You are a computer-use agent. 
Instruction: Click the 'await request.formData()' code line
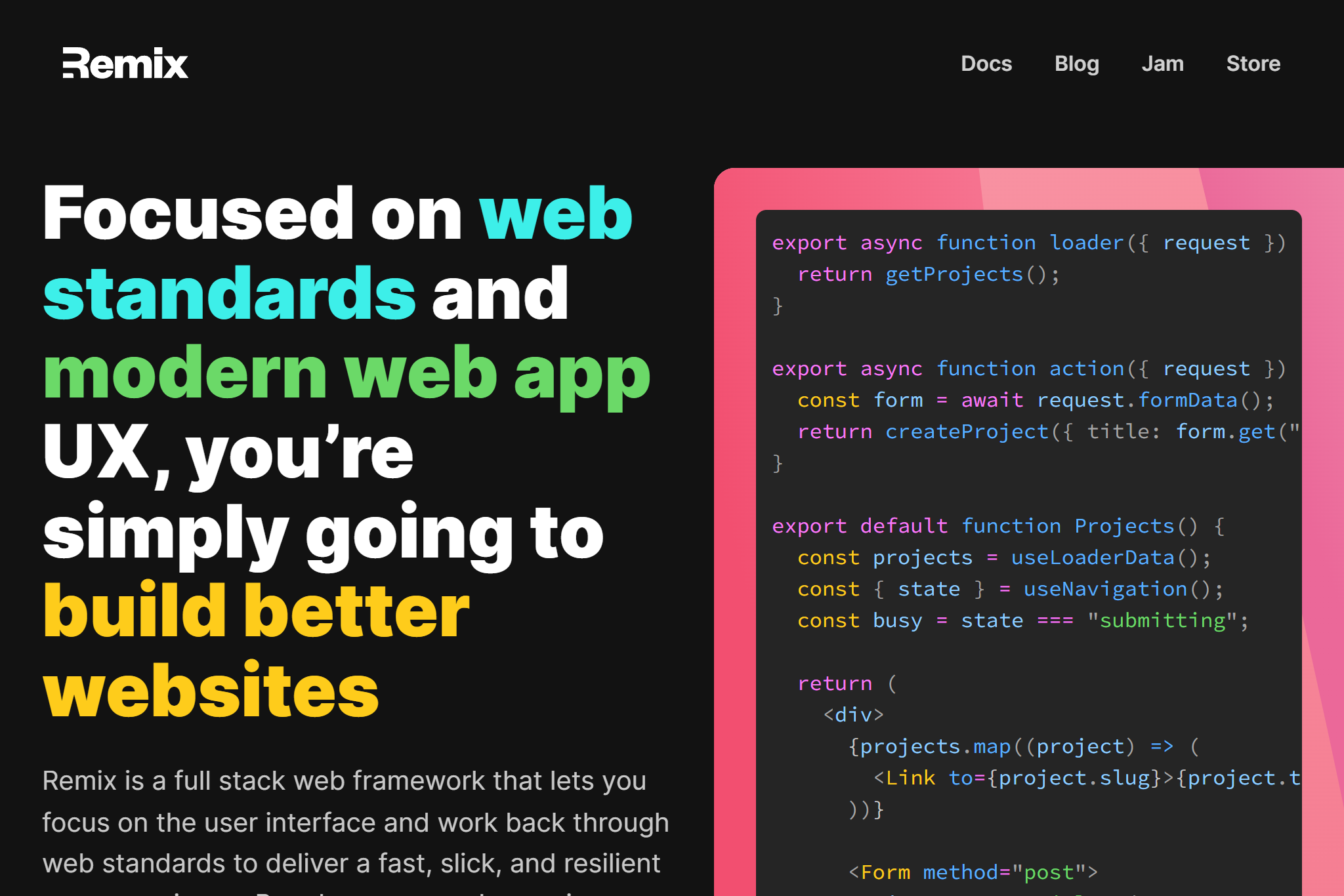1036,400
